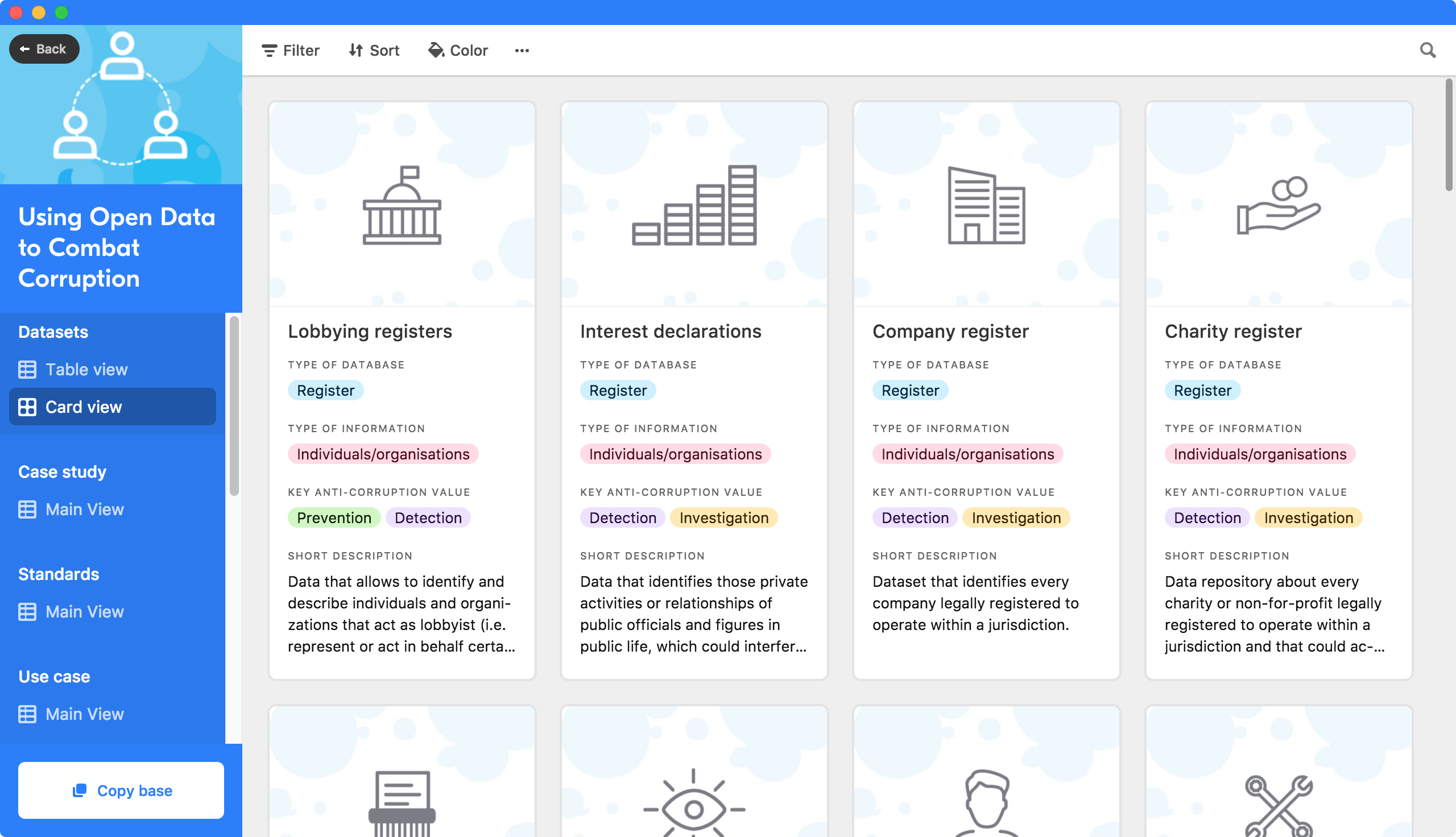Click the crossed wrenches card icon
This screenshot has height=837, width=1456.
(x=1279, y=806)
